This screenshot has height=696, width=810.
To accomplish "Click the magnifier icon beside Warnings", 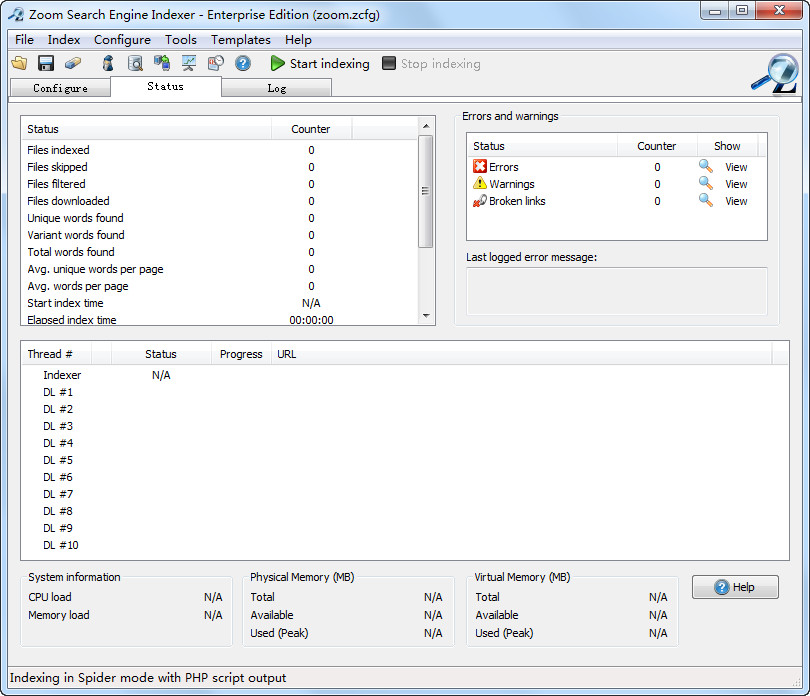I will pyautogui.click(x=704, y=184).
